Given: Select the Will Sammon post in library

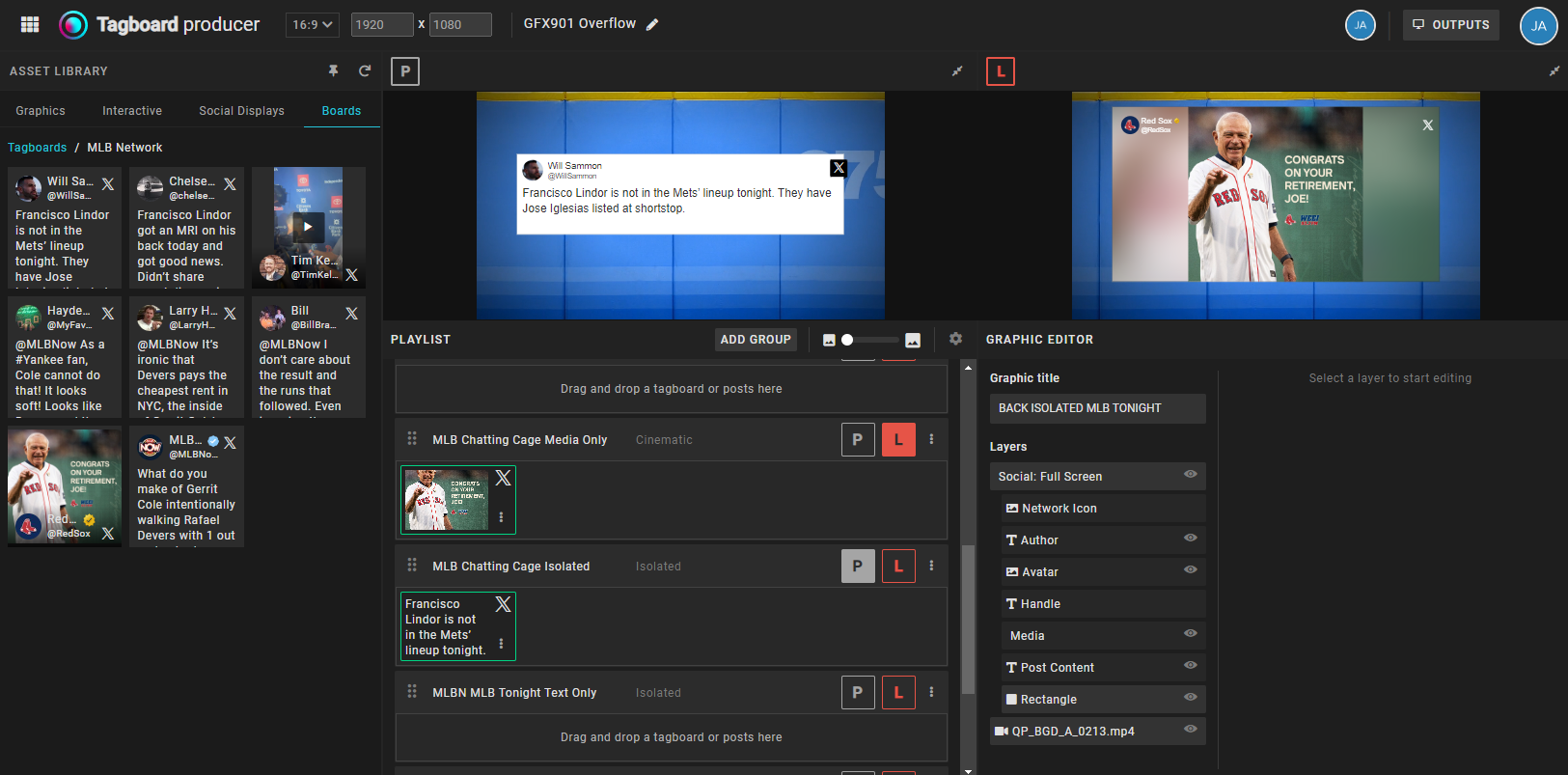Looking at the screenshot, I should pos(65,228).
